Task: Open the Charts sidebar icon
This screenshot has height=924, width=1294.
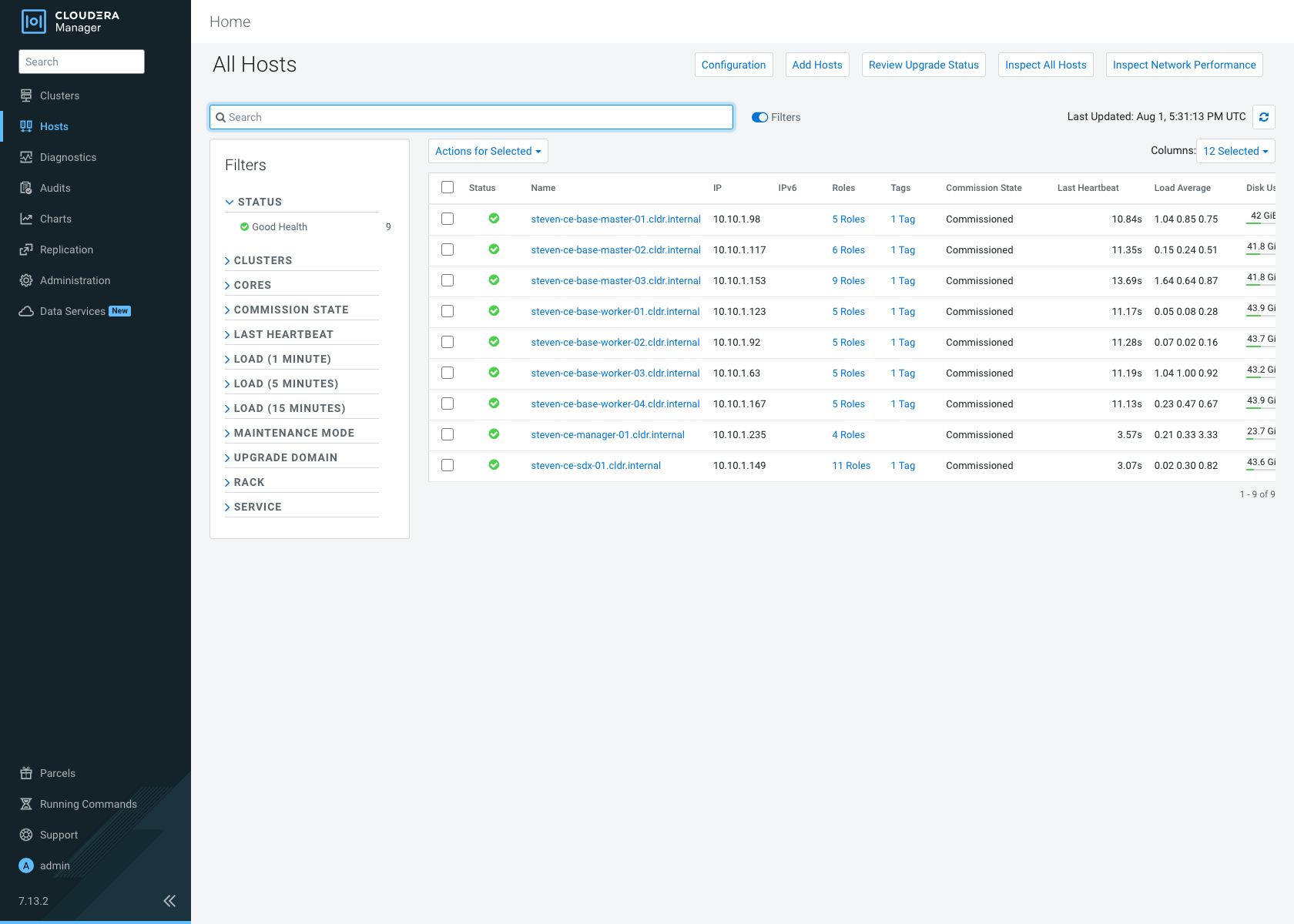Action: click(x=26, y=219)
